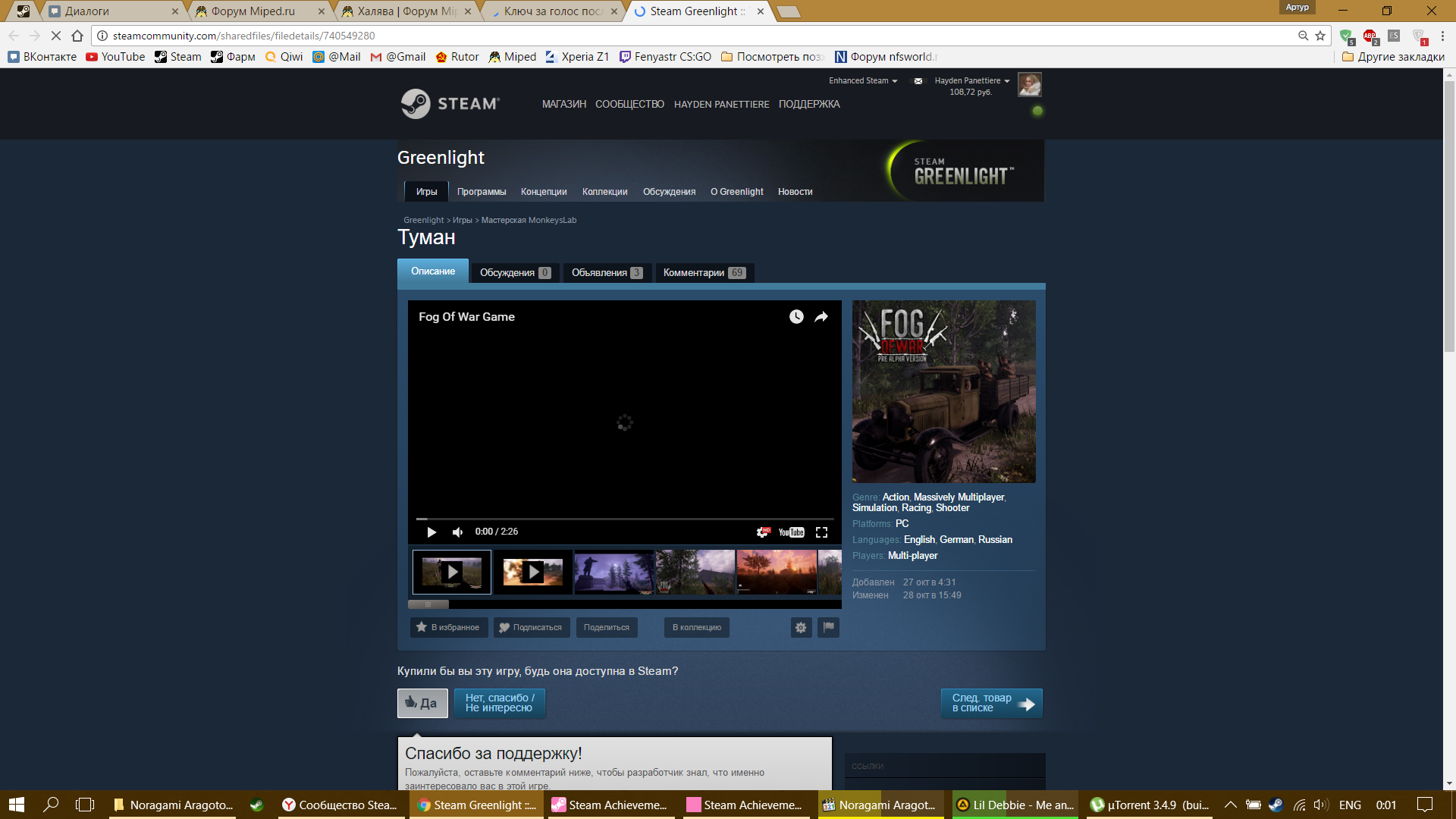Click the video share arrow icon
Image resolution: width=1456 pixels, height=819 pixels.
coord(821,317)
